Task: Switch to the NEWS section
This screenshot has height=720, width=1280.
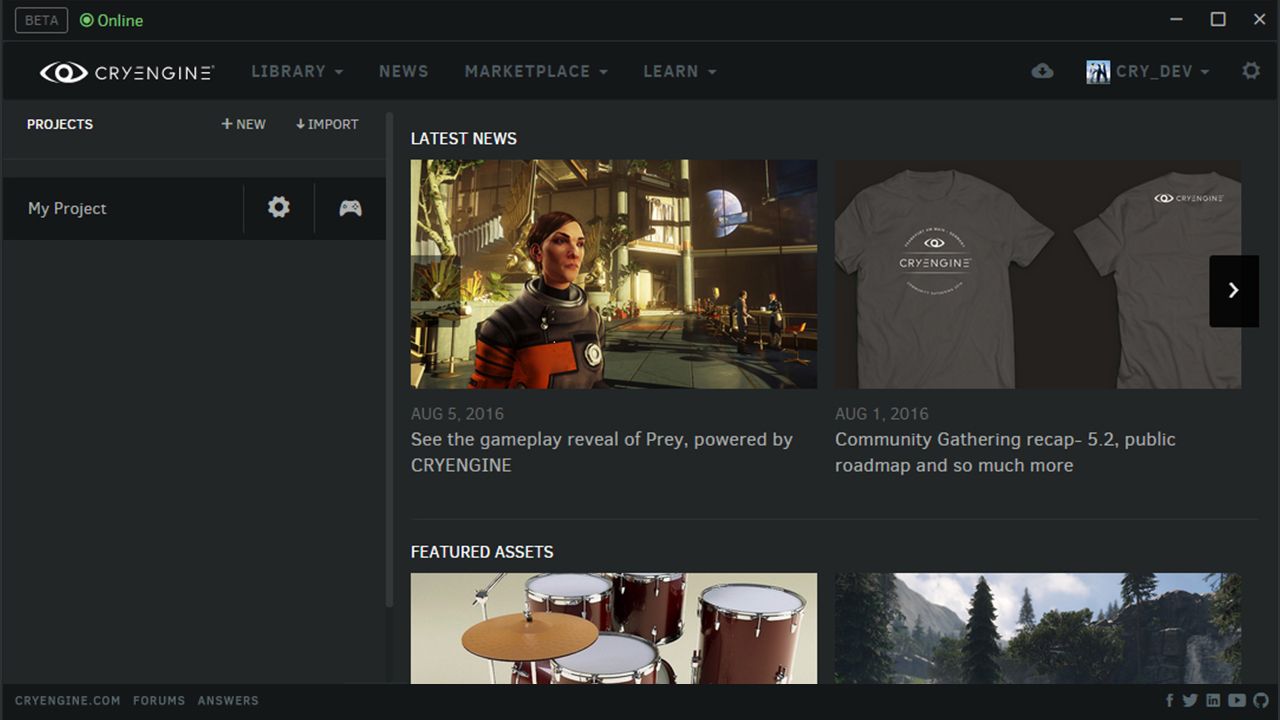Action: click(403, 71)
